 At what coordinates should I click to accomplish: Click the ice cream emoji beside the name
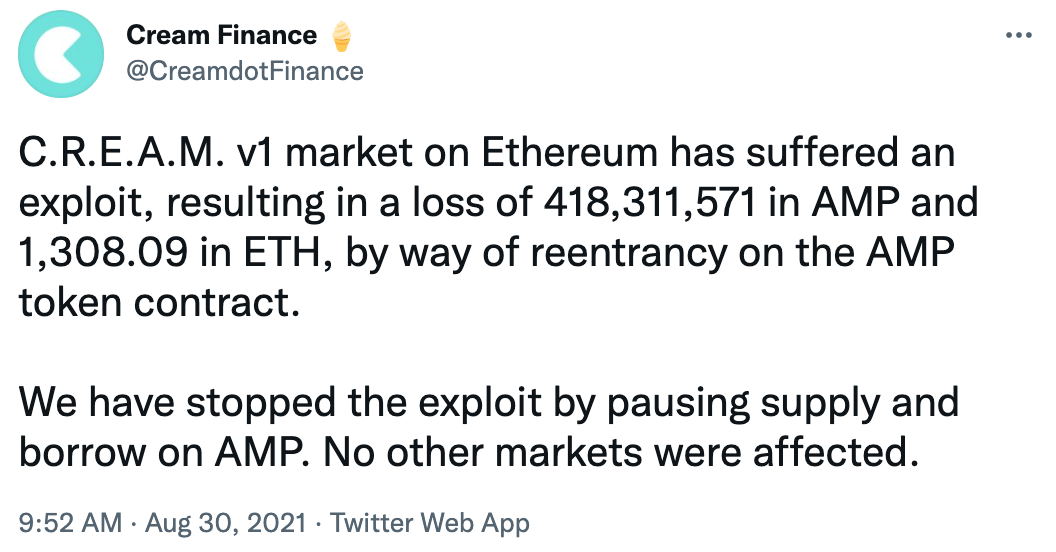click(340, 36)
